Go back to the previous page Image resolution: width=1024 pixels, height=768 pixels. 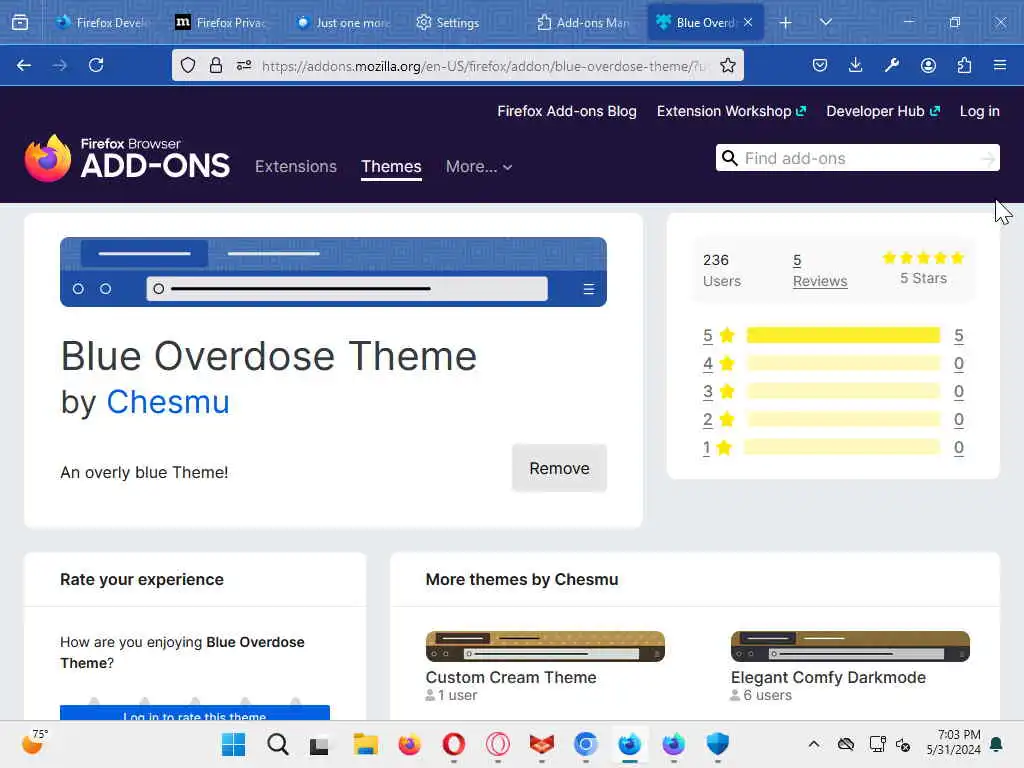point(24,65)
